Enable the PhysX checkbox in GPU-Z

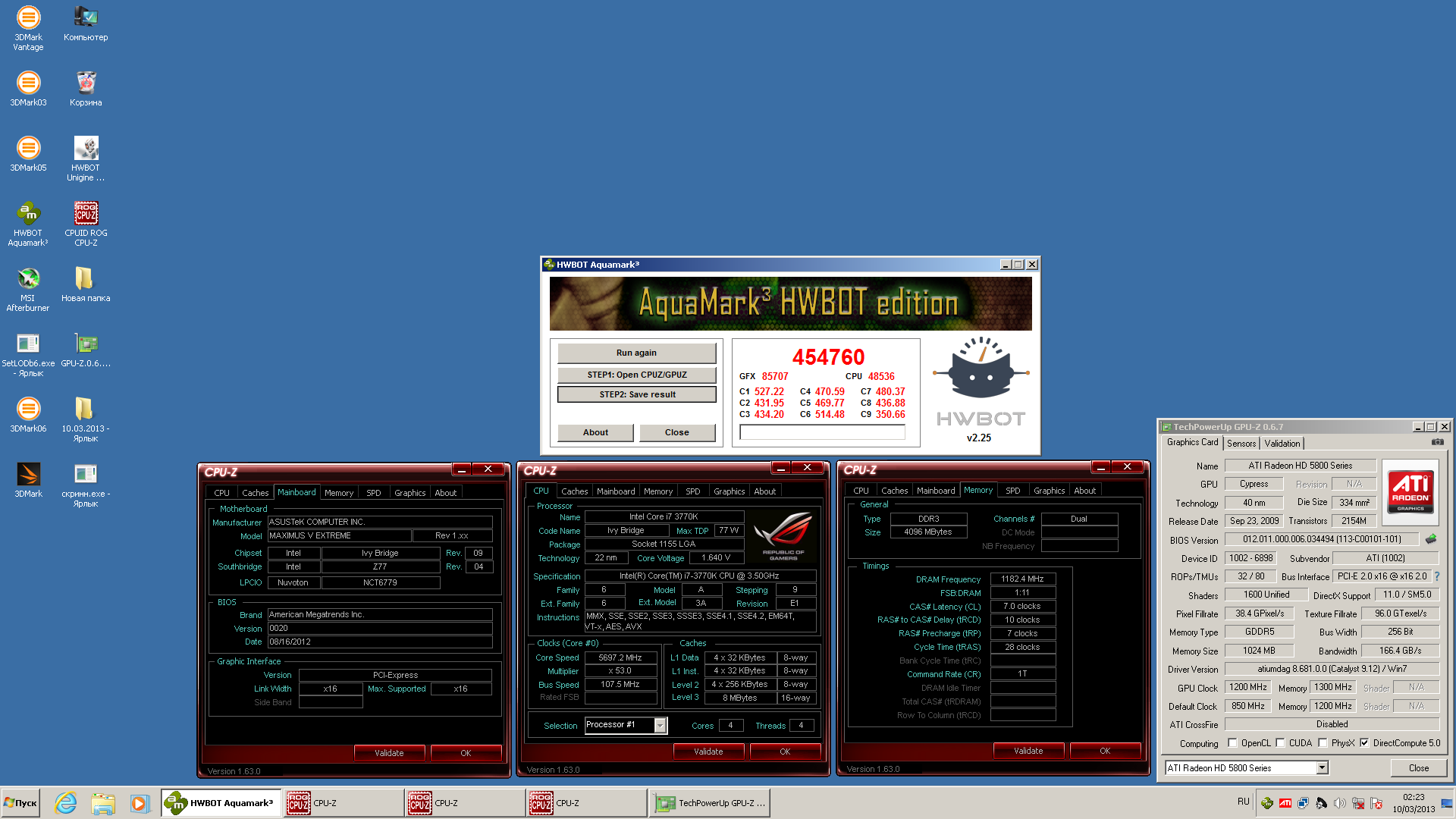tap(1323, 743)
